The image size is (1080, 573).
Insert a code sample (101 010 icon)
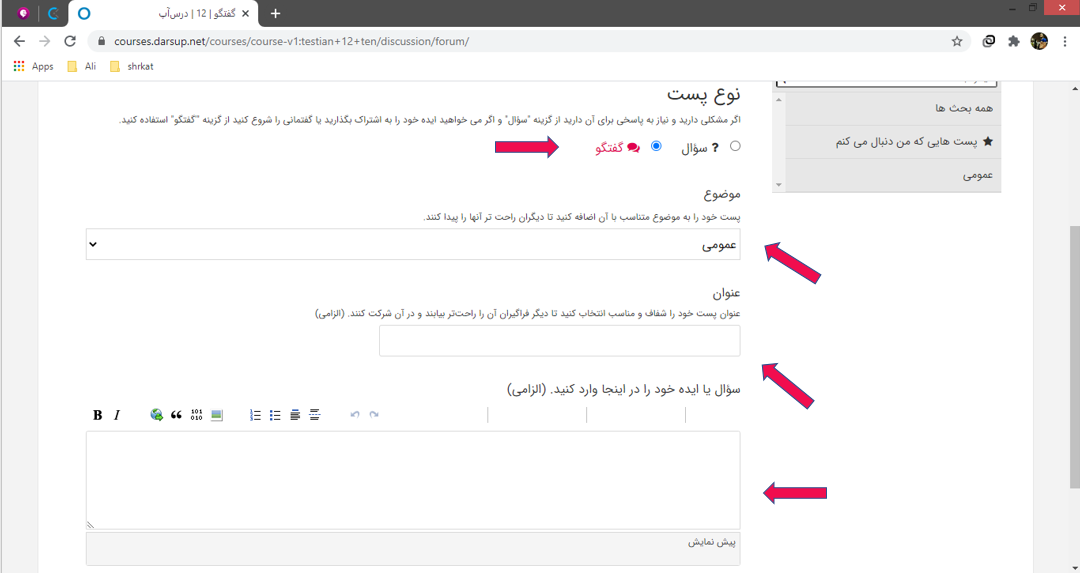tap(196, 415)
